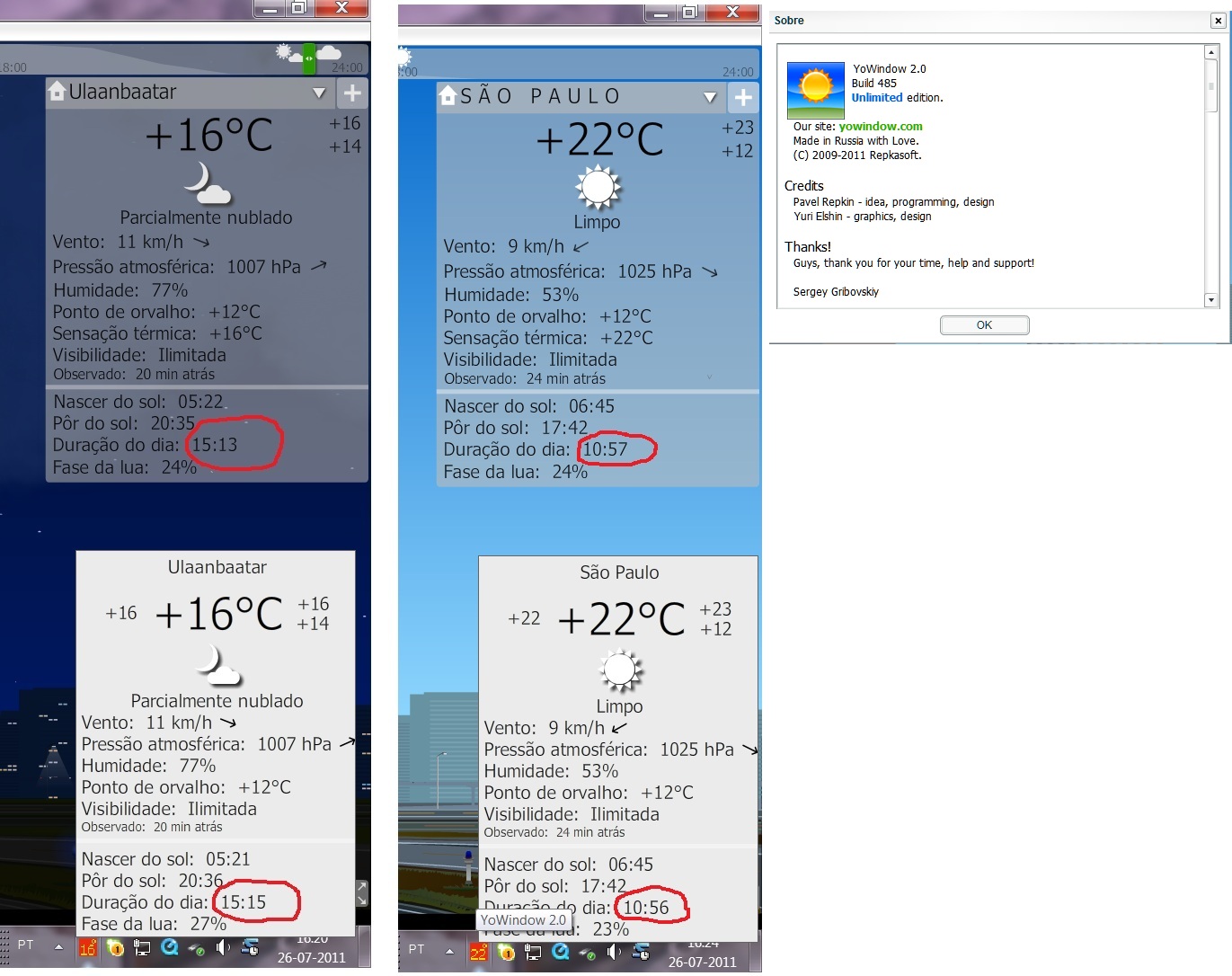Click the red 22° tray icon
Screen dimensions: 1232x976
click(x=479, y=952)
